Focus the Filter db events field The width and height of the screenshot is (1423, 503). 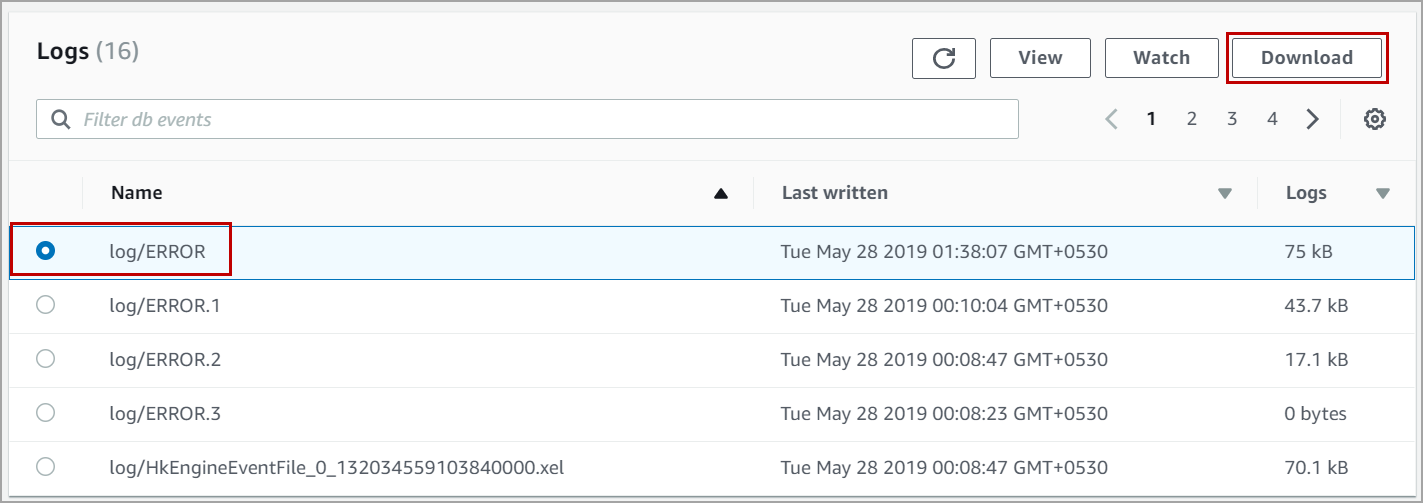[x=540, y=120]
